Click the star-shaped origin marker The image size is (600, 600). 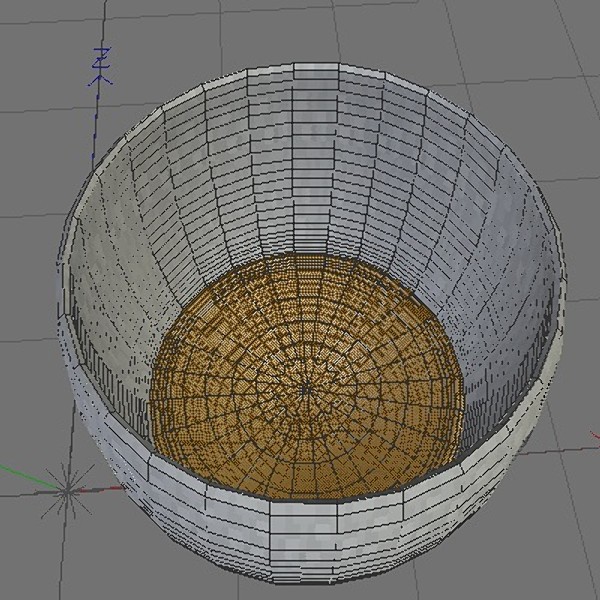point(67,492)
